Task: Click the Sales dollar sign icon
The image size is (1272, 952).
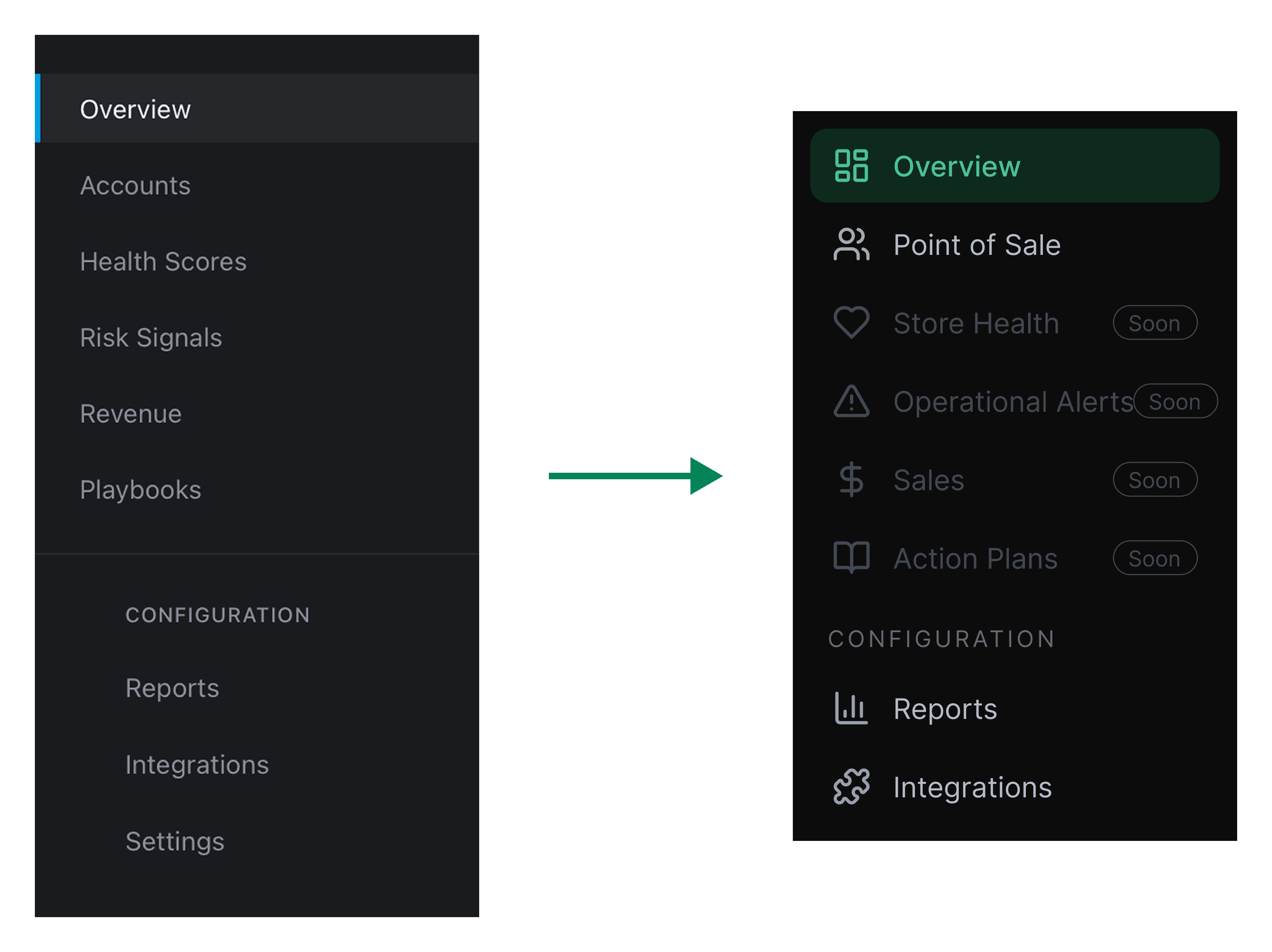Action: point(851,479)
